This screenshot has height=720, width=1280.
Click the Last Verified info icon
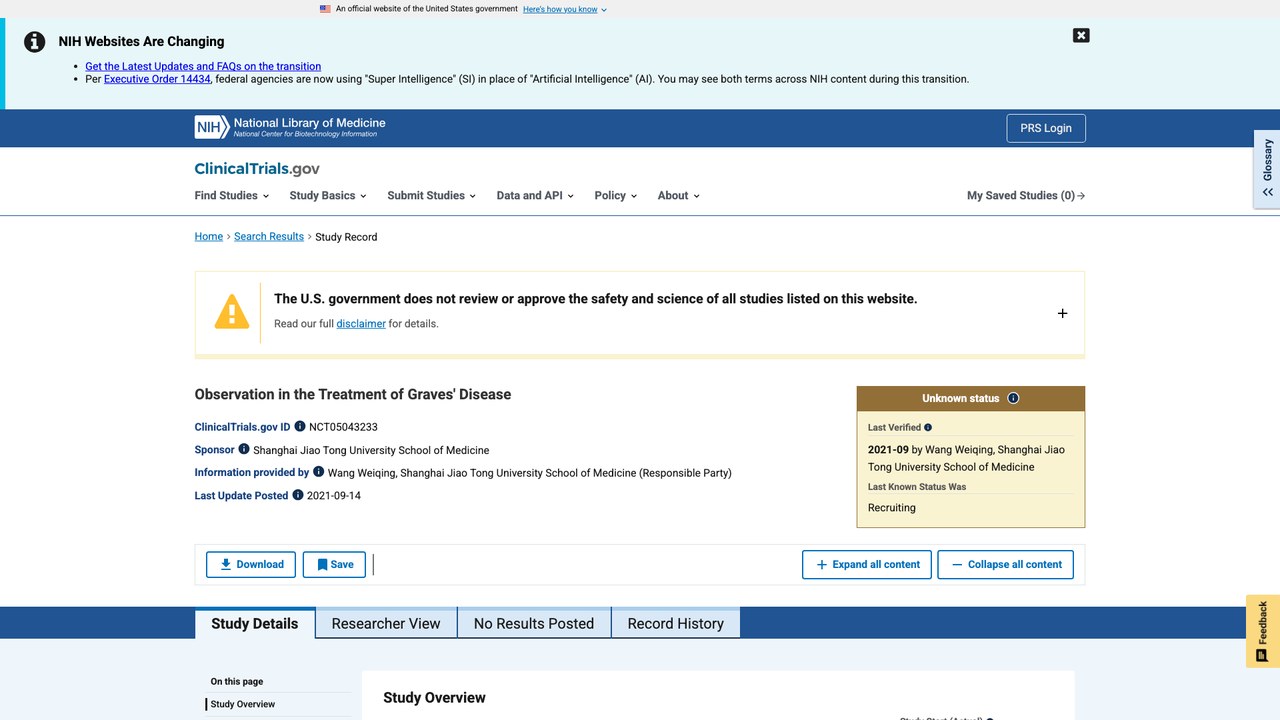point(928,427)
